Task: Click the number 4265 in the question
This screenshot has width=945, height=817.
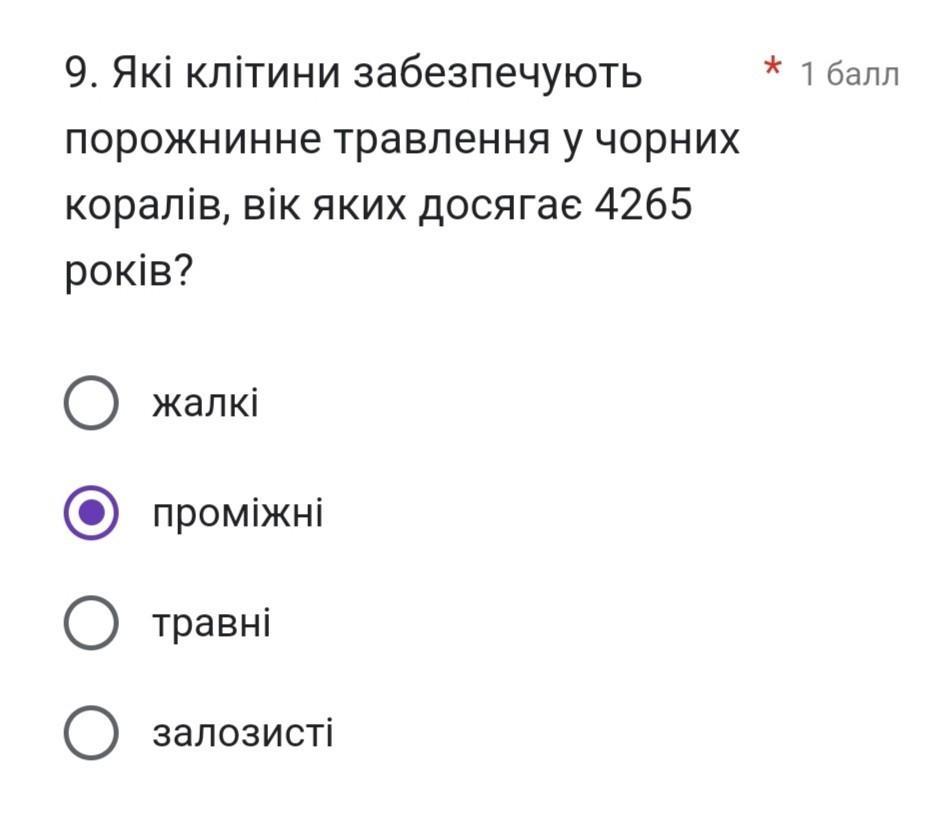Action: [x=643, y=204]
